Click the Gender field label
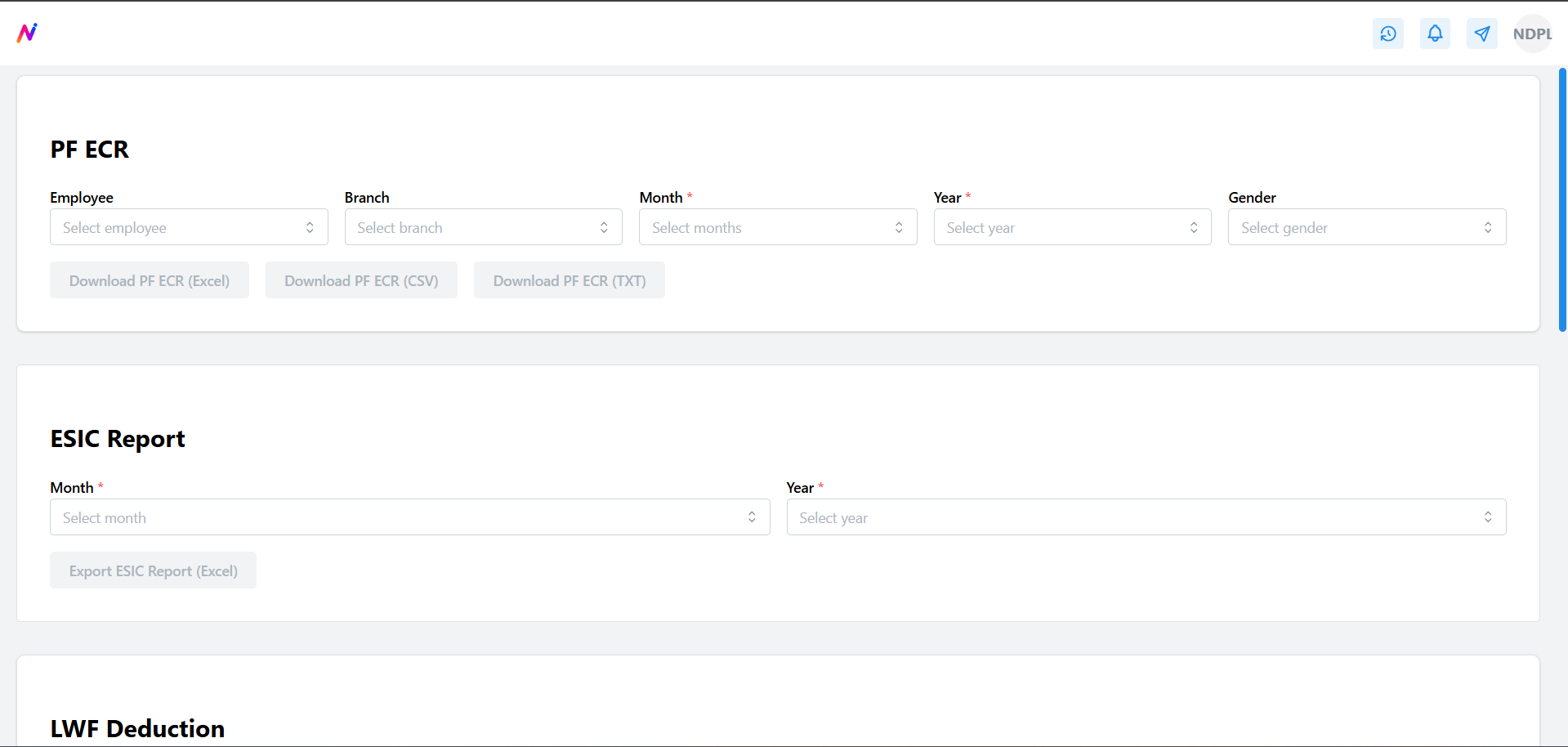Viewport: 1568px width, 747px height. click(1252, 198)
